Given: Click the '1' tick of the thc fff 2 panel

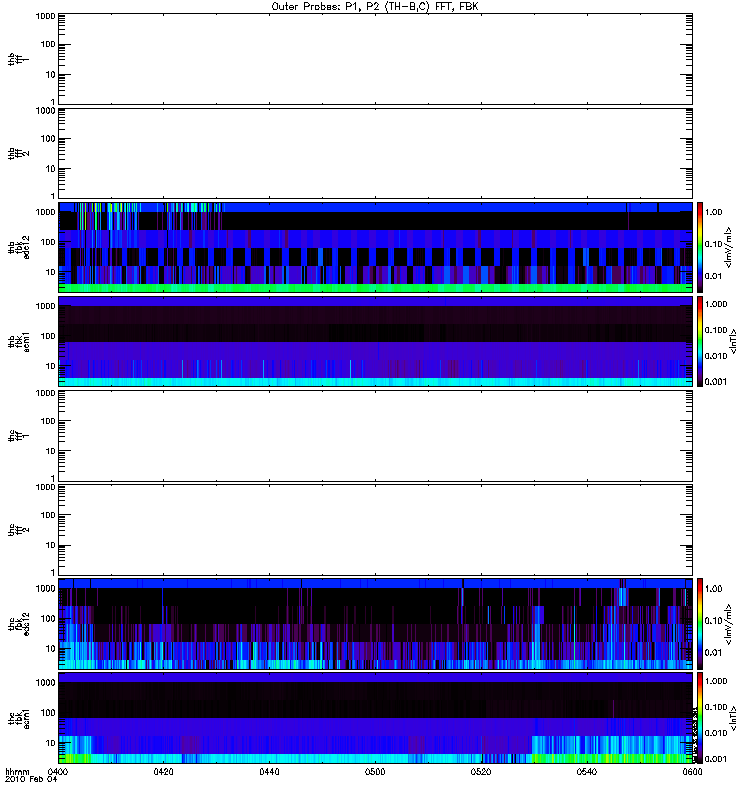Looking at the screenshot, I should [53, 572].
